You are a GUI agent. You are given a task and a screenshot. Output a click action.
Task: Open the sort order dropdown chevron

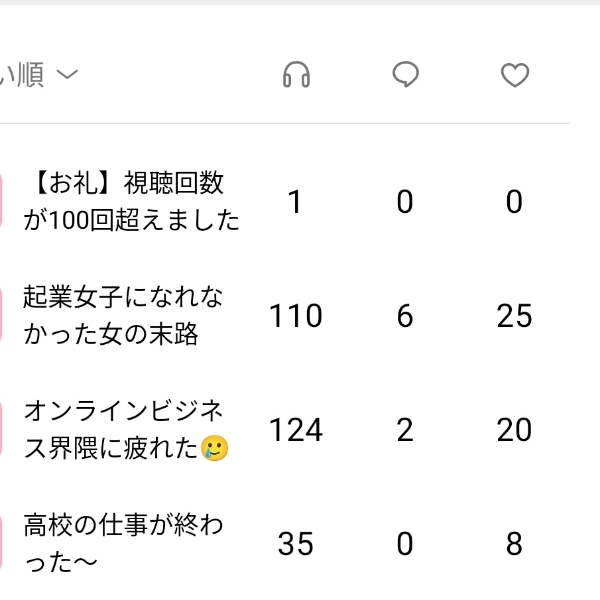coord(67,75)
